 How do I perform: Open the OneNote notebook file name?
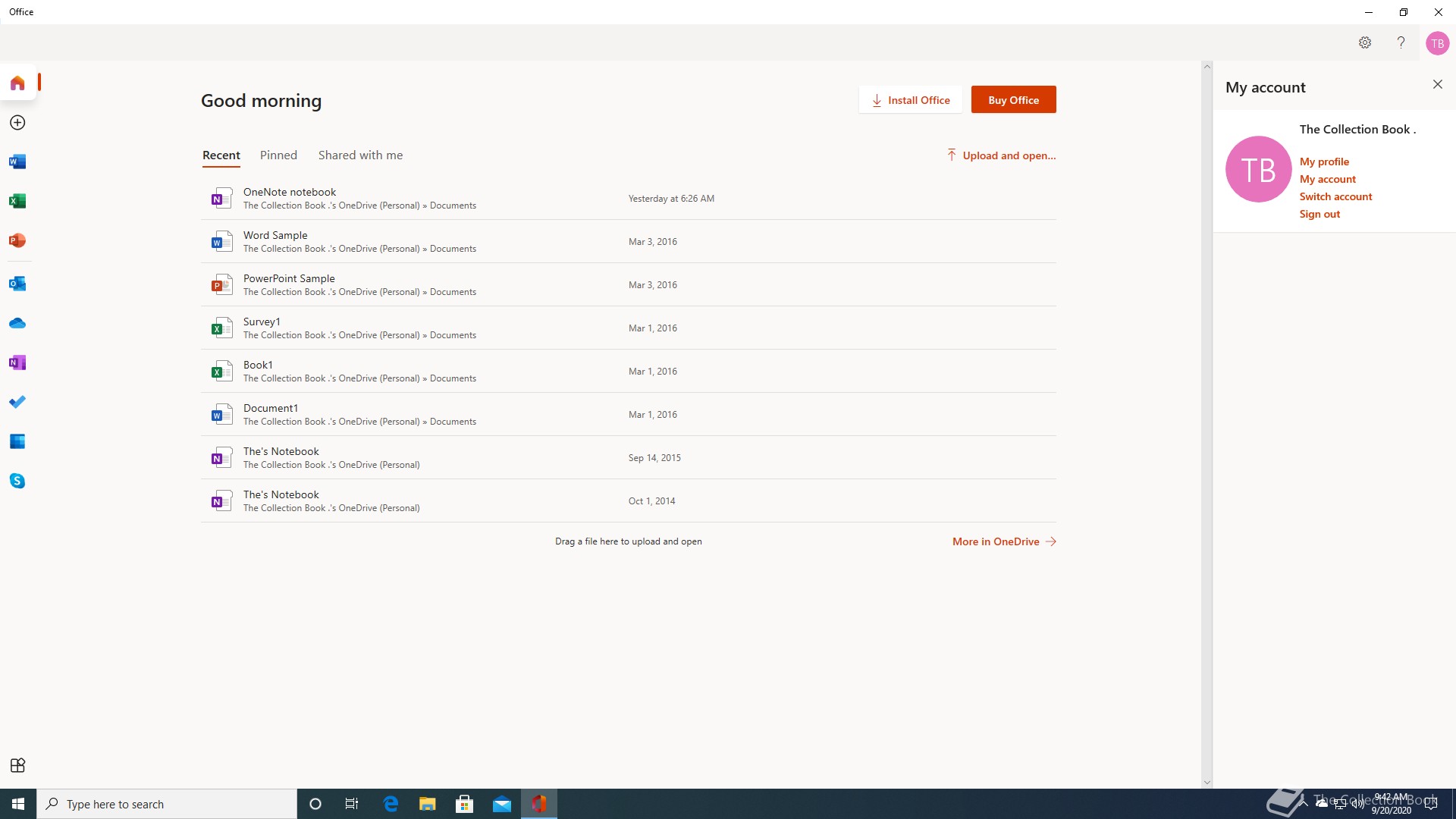point(290,192)
